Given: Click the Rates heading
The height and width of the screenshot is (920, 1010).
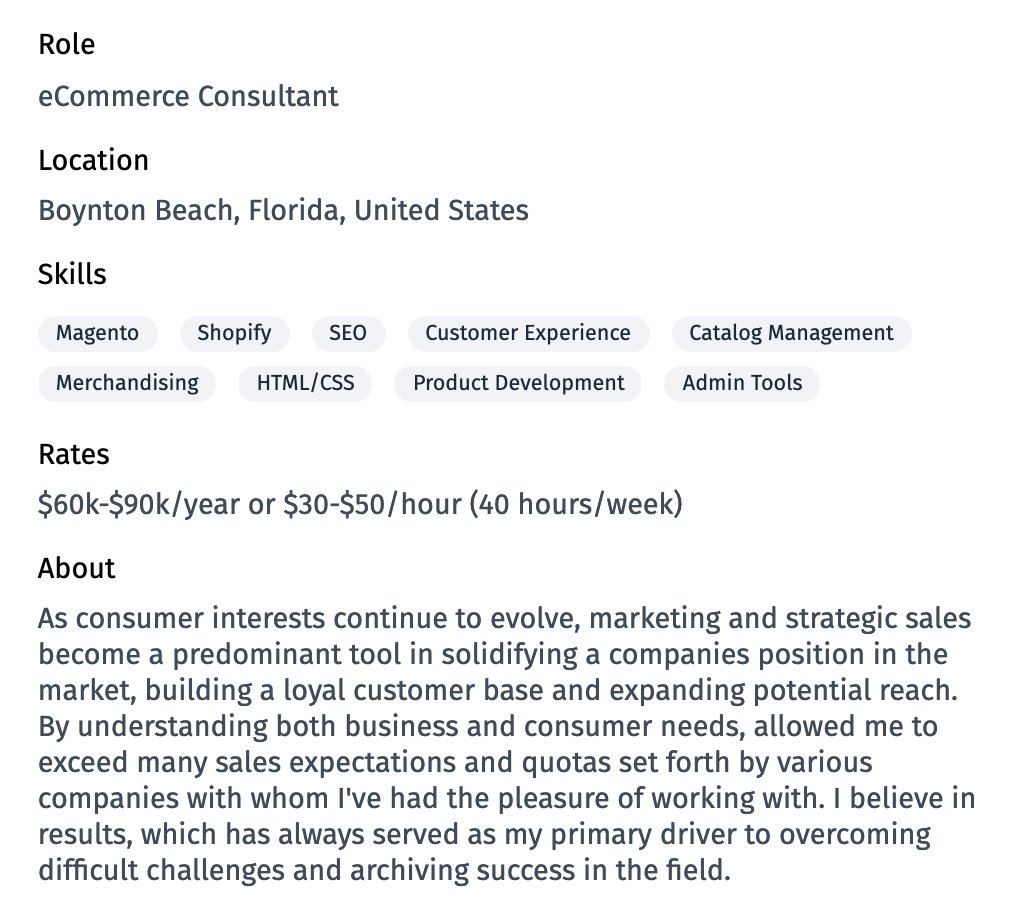Looking at the screenshot, I should coord(74,455).
